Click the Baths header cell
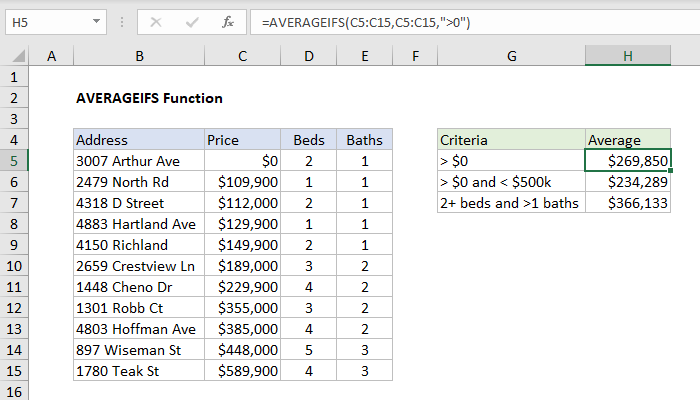 click(x=365, y=140)
